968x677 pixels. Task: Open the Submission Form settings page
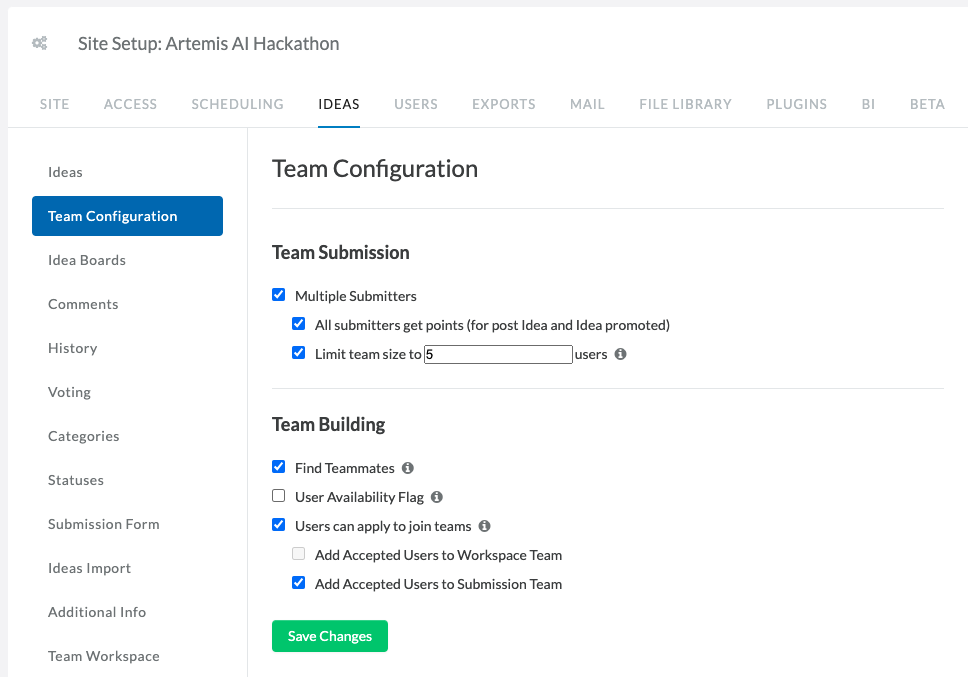(103, 525)
